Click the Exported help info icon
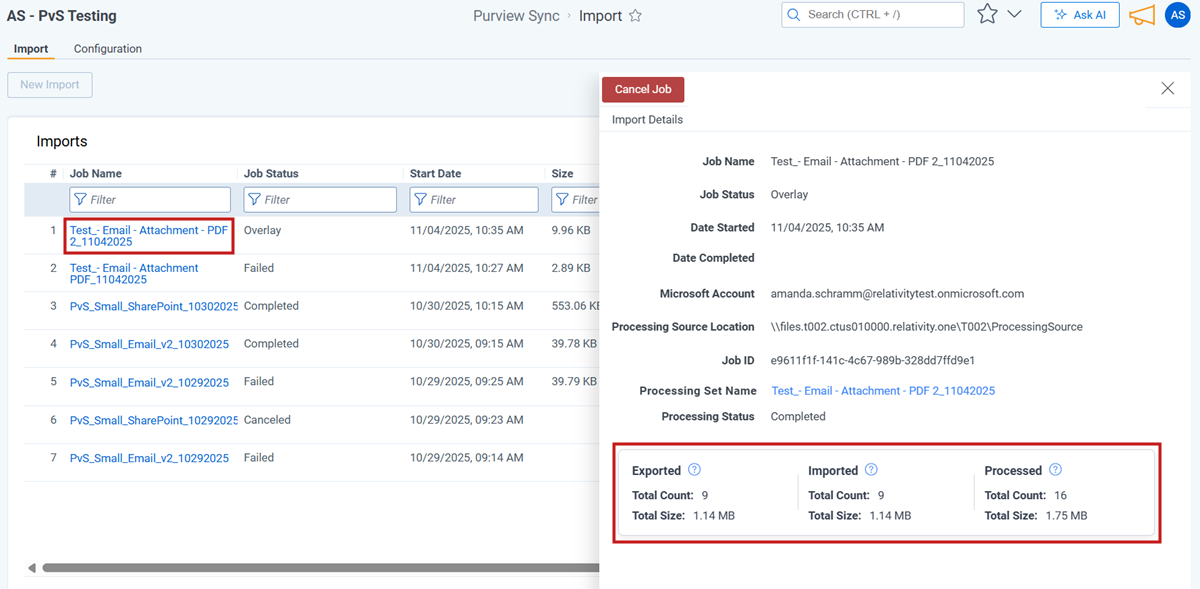 coord(695,470)
